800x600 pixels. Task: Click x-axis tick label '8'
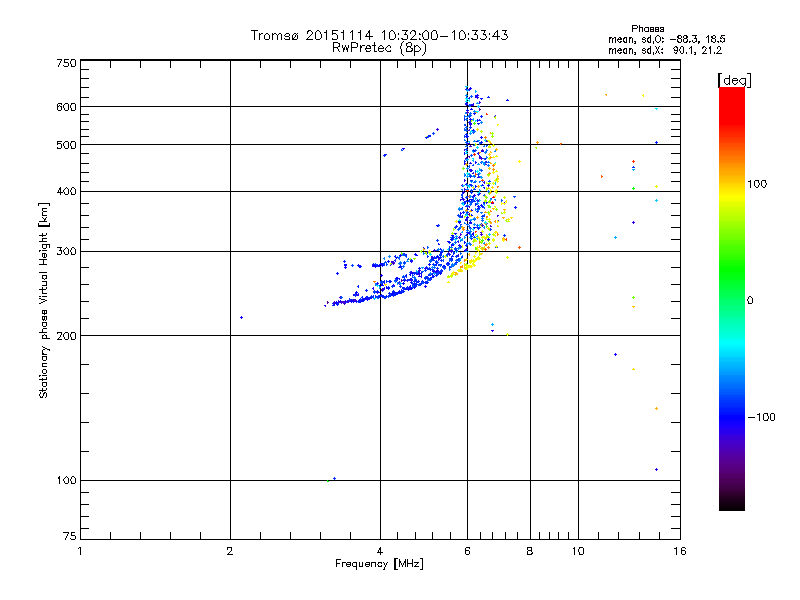click(x=530, y=551)
